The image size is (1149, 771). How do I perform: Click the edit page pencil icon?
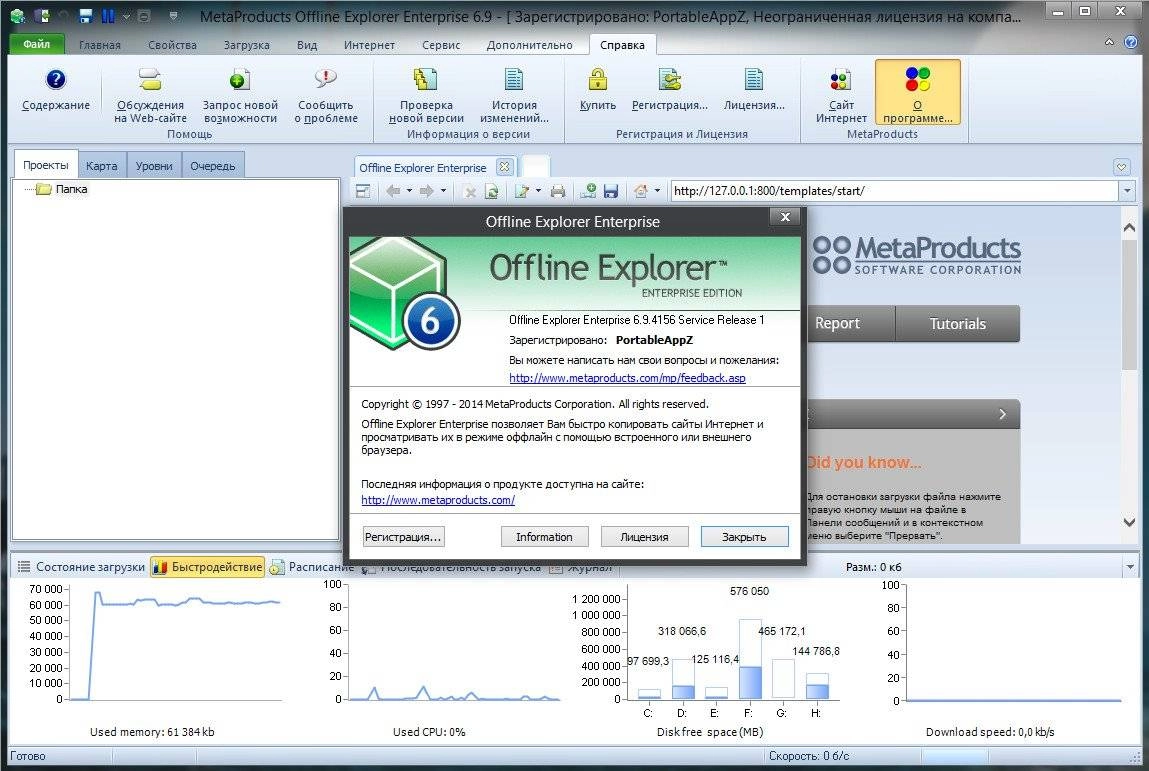pyautogui.click(x=522, y=191)
